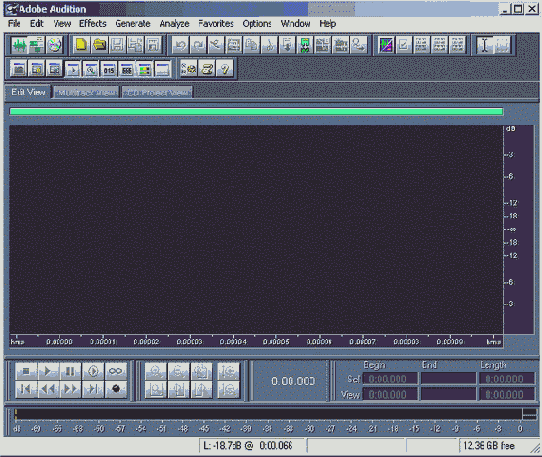Open the Favorites menu
Screen dimensions: 542x457
pyautogui.click(x=216, y=24)
